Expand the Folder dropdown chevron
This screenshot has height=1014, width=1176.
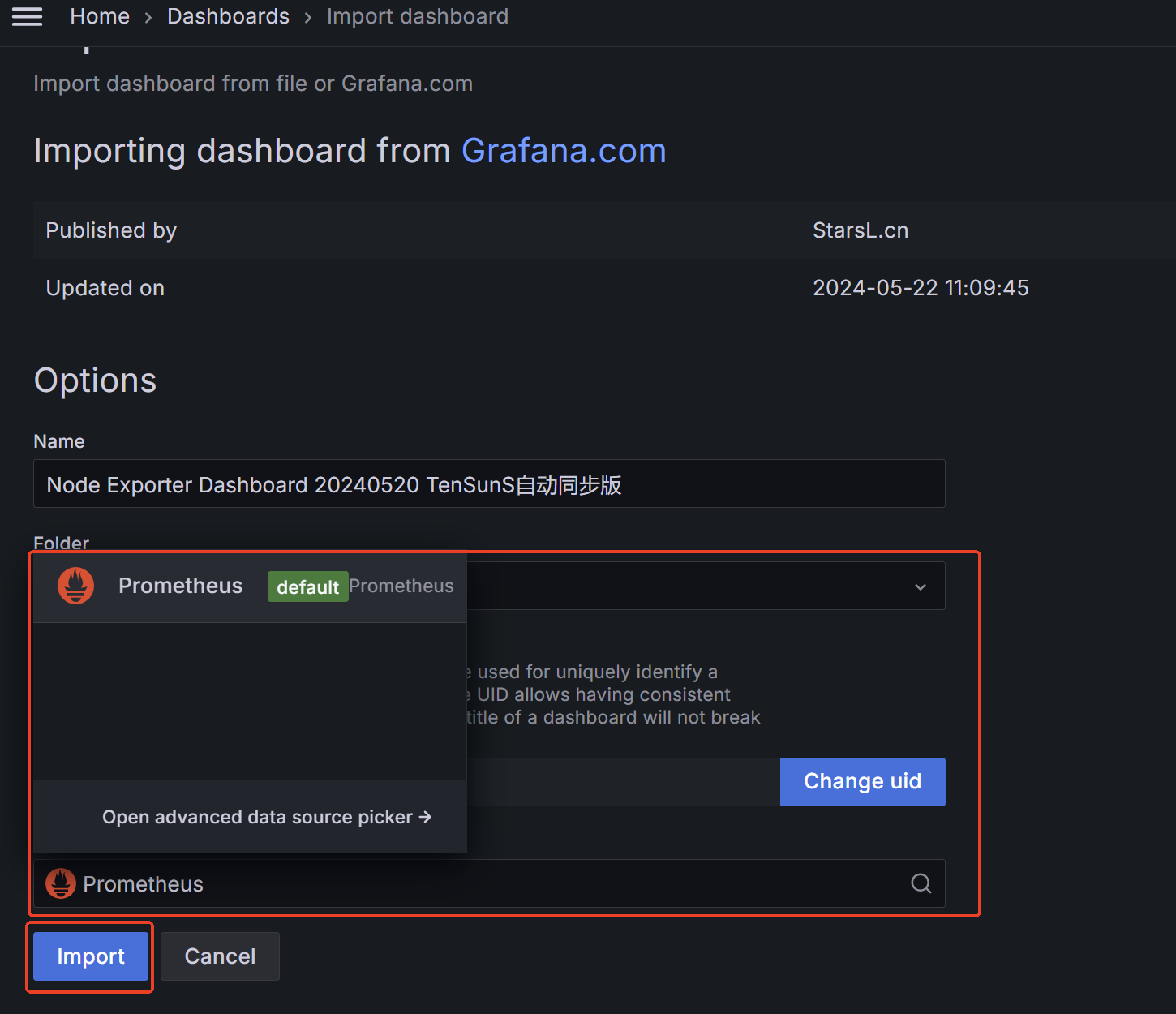point(920,586)
